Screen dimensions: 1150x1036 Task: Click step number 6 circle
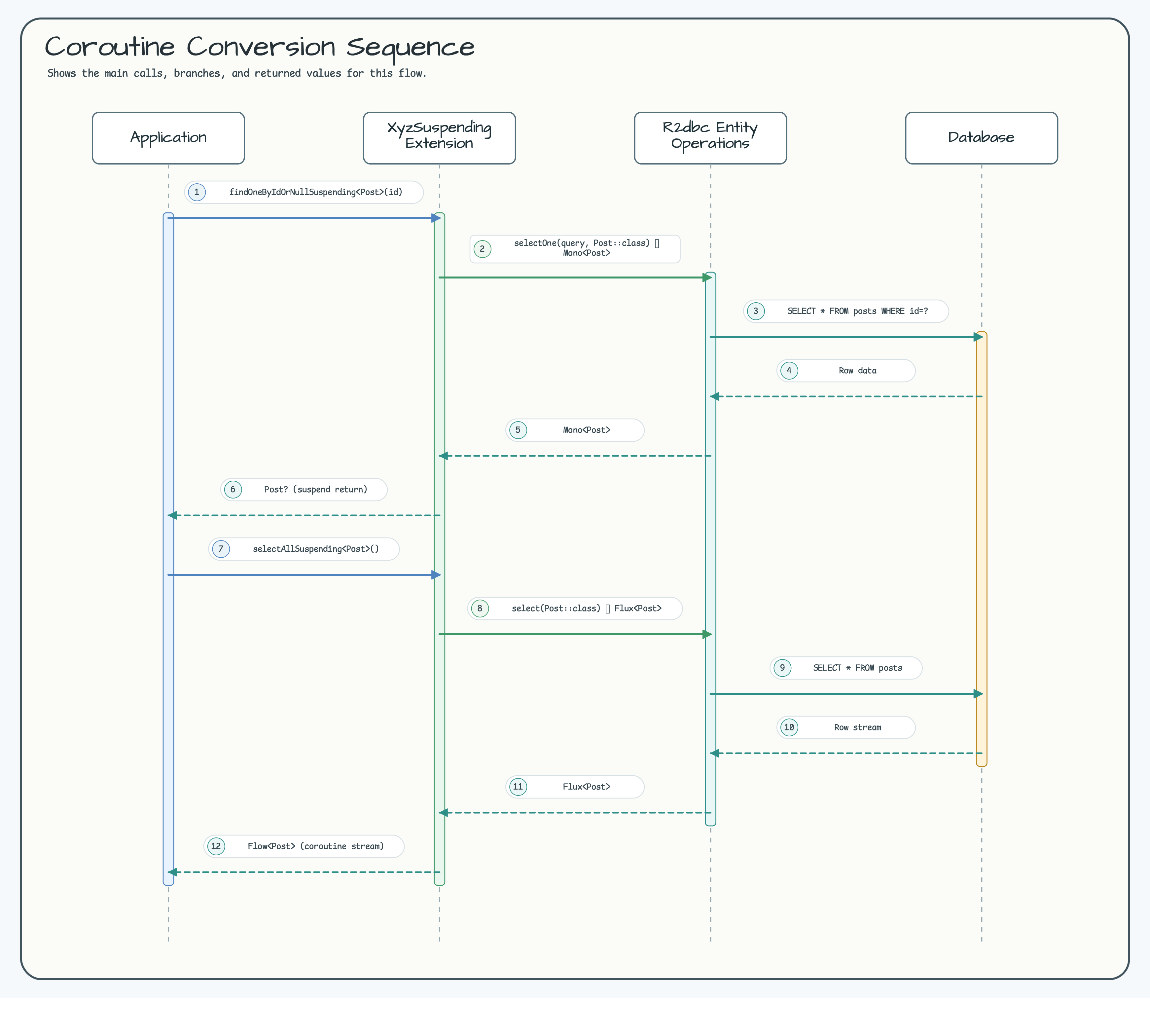tap(233, 490)
